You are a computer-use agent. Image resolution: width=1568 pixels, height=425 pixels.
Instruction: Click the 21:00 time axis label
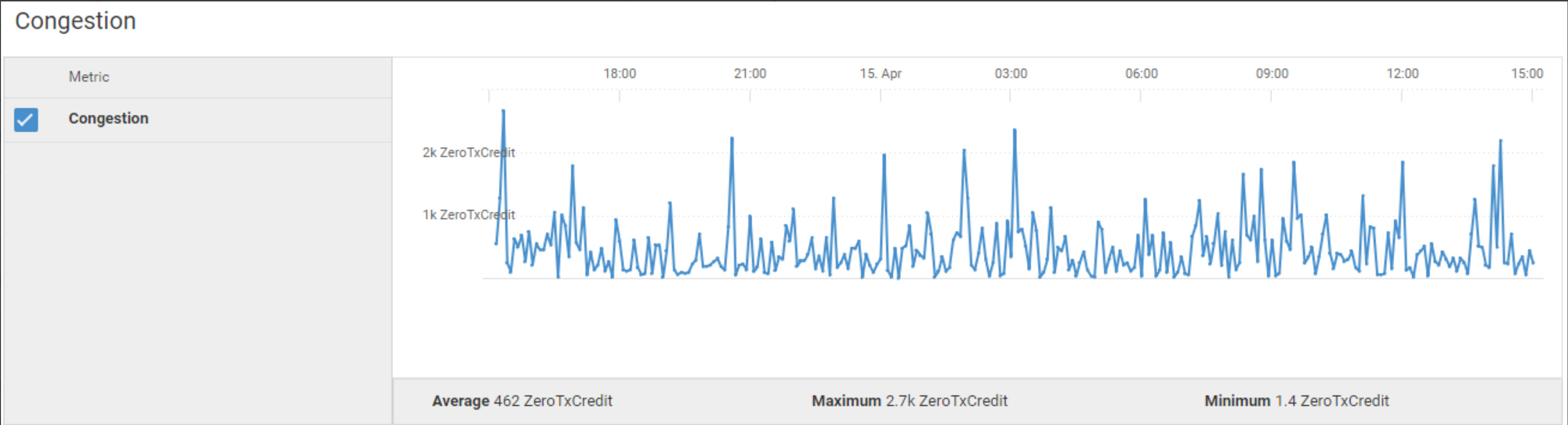(x=750, y=74)
